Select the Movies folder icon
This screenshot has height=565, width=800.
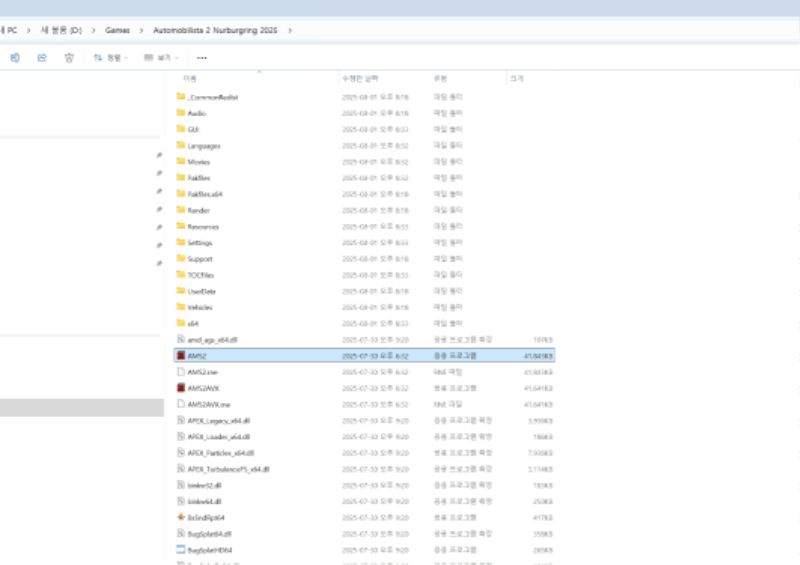click(x=181, y=161)
